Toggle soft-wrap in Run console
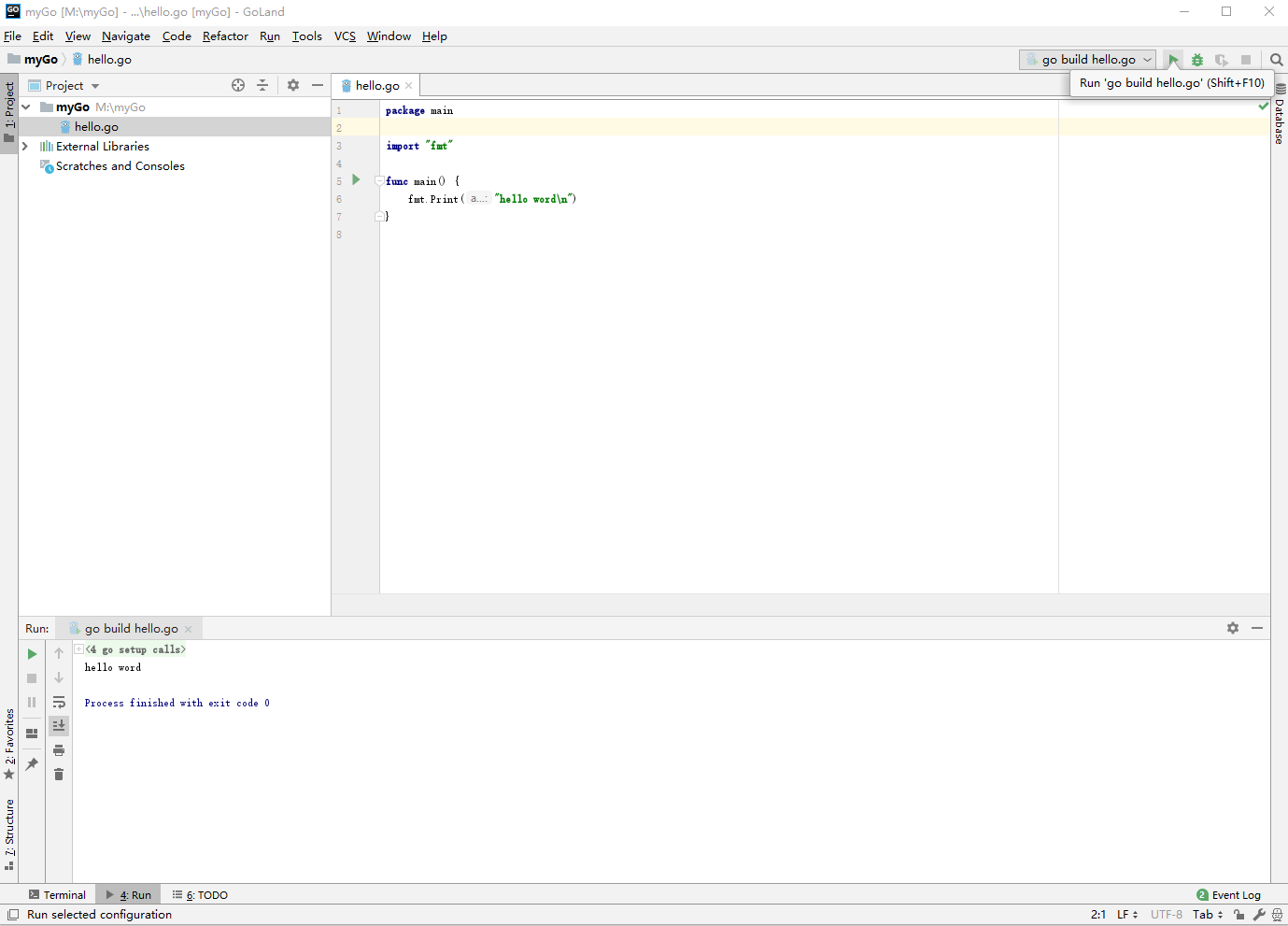 coord(59,702)
